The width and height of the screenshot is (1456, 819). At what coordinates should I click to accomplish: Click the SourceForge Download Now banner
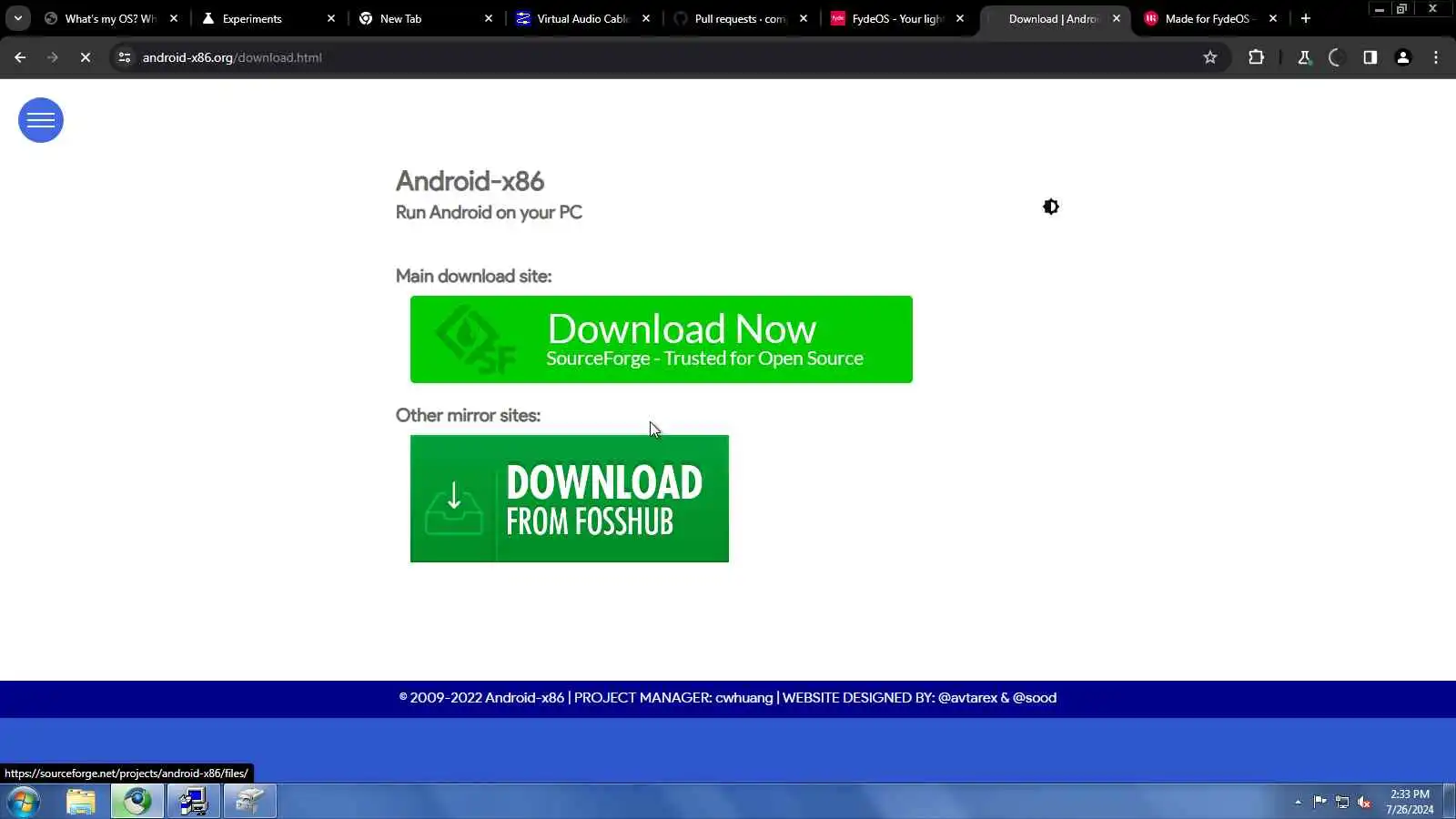662,339
